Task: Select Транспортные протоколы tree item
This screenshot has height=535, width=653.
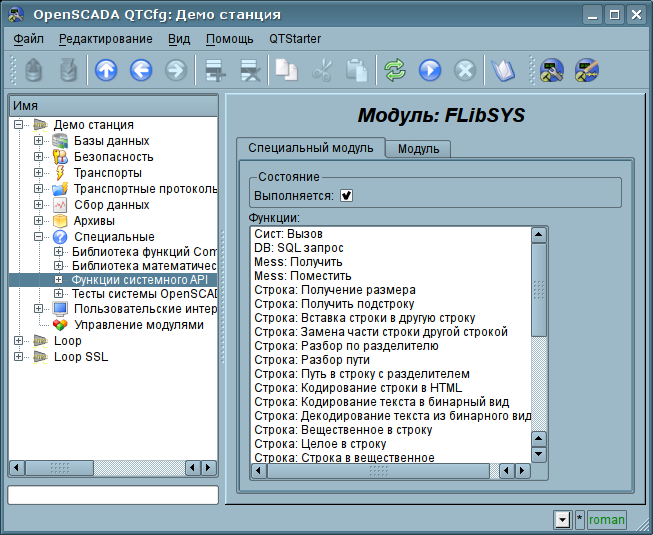Action: [145, 189]
